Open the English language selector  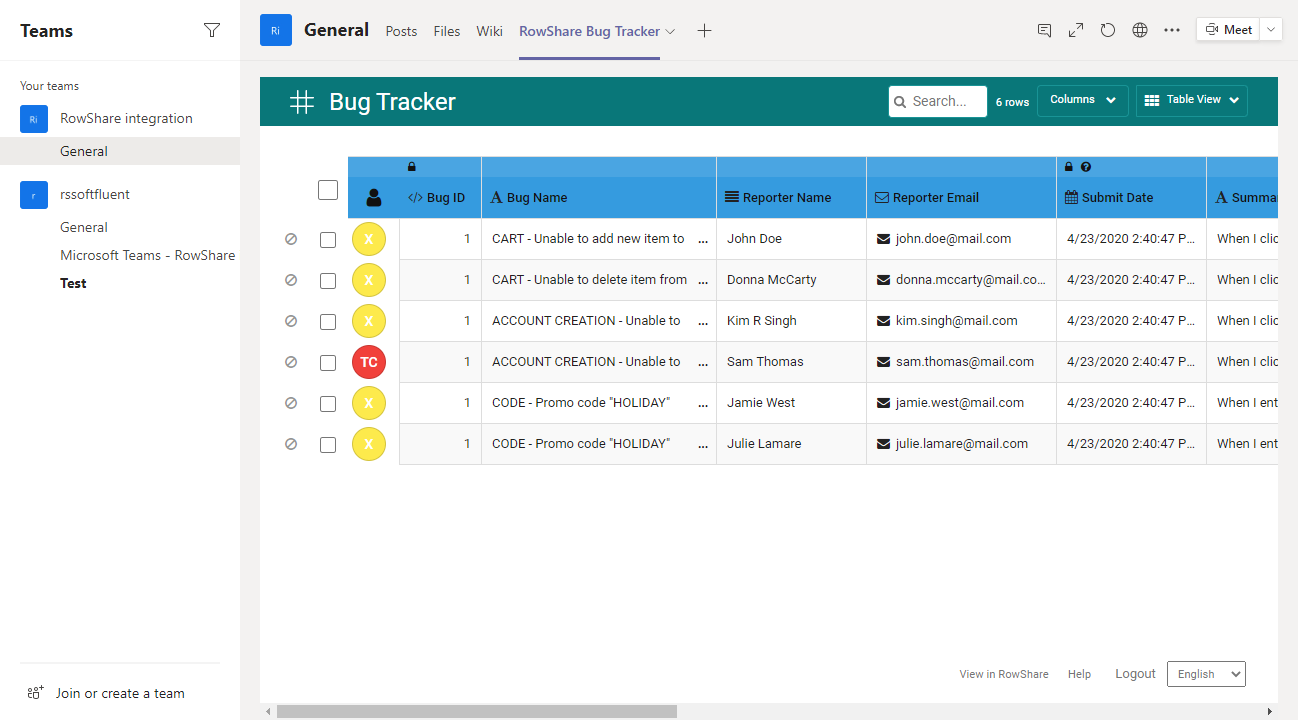(x=1206, y=674)
